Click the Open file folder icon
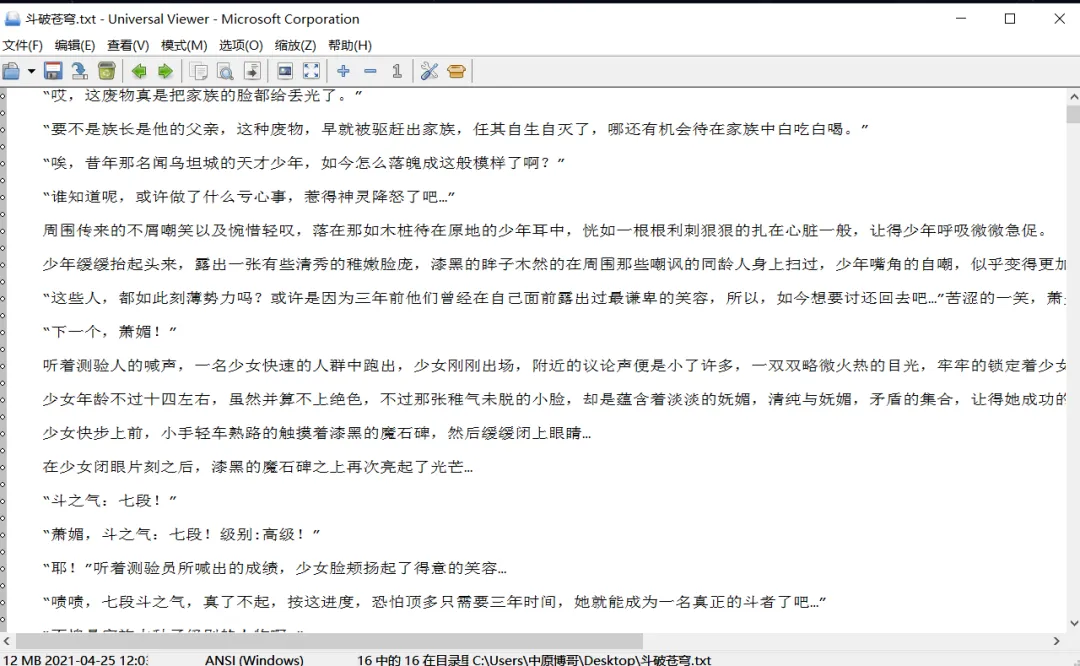Screen dimensions: 1080x666 pyautogui.click(x=11, y=71)
